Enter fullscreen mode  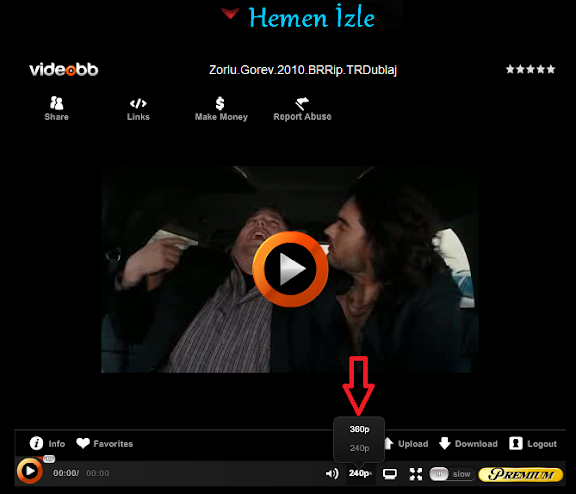415,474
